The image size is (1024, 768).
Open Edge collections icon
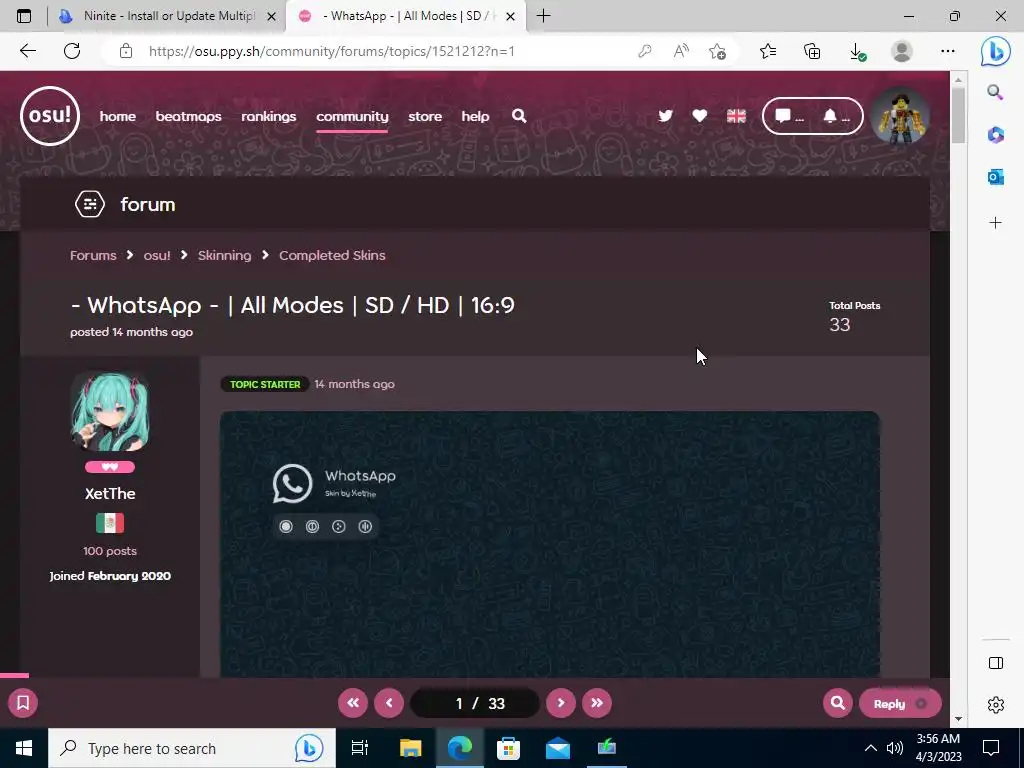coord(812,51)
